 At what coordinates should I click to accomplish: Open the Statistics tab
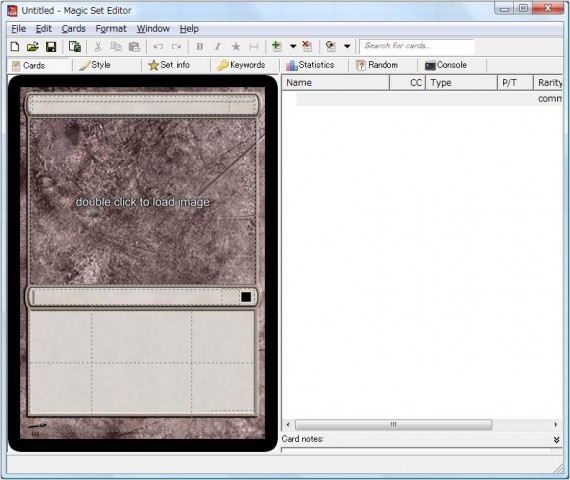(310, 65)
